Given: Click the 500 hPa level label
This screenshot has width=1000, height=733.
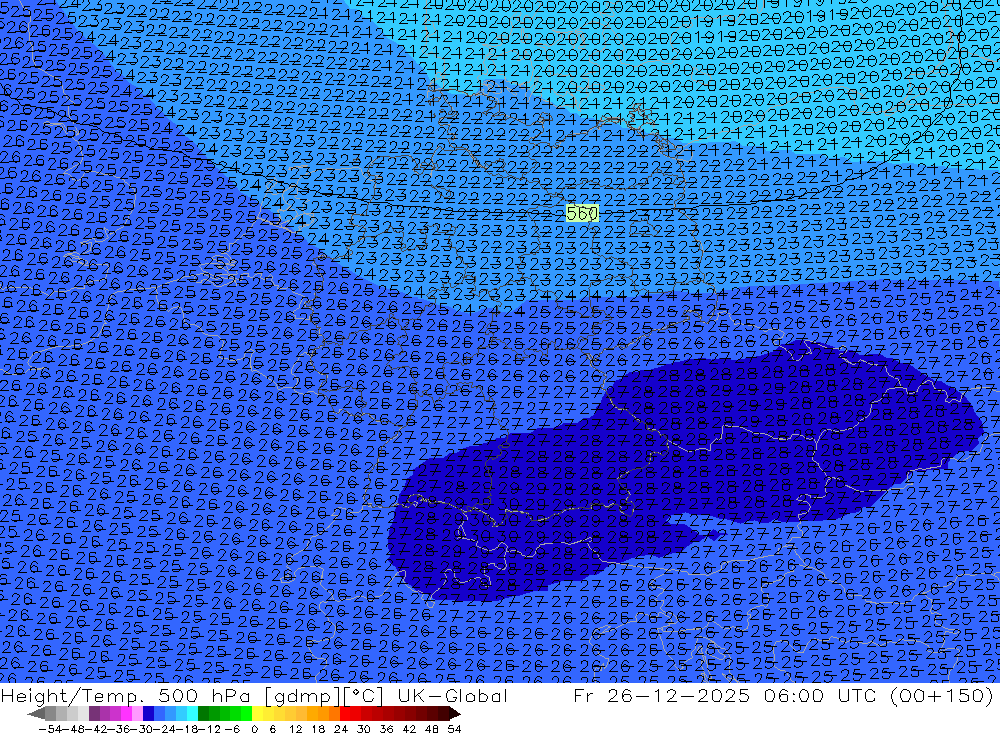Looking at the screenshot, I should [x=195, y=696].
